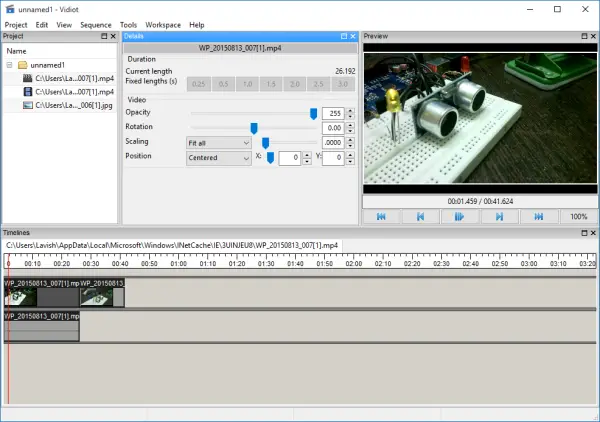Jump to end of preview playback

click(539, 216)
